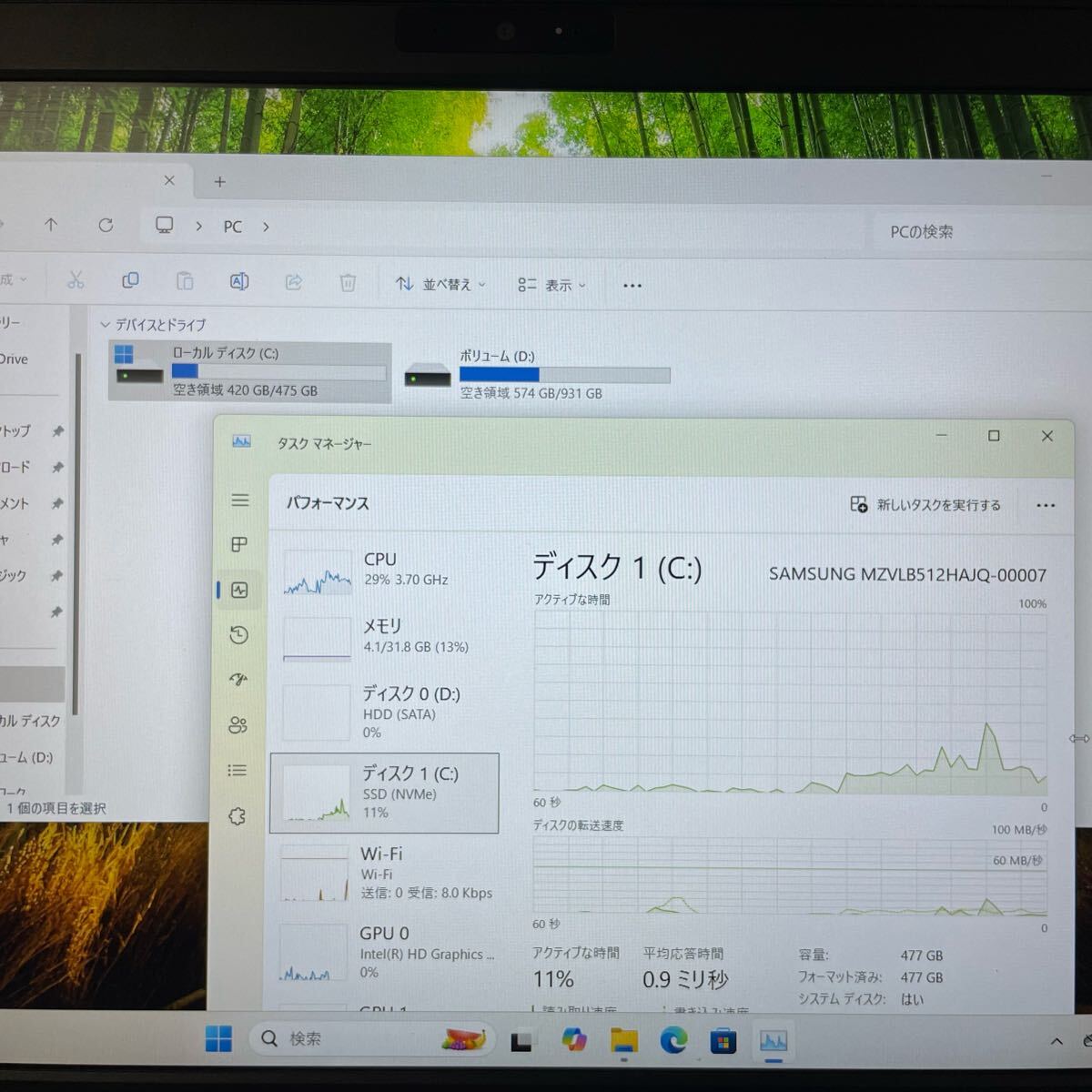Select ボリューム (D:) in the Explorer sidebar
The height and width of the screenshot is (1092, 1092).
[27, 757]
